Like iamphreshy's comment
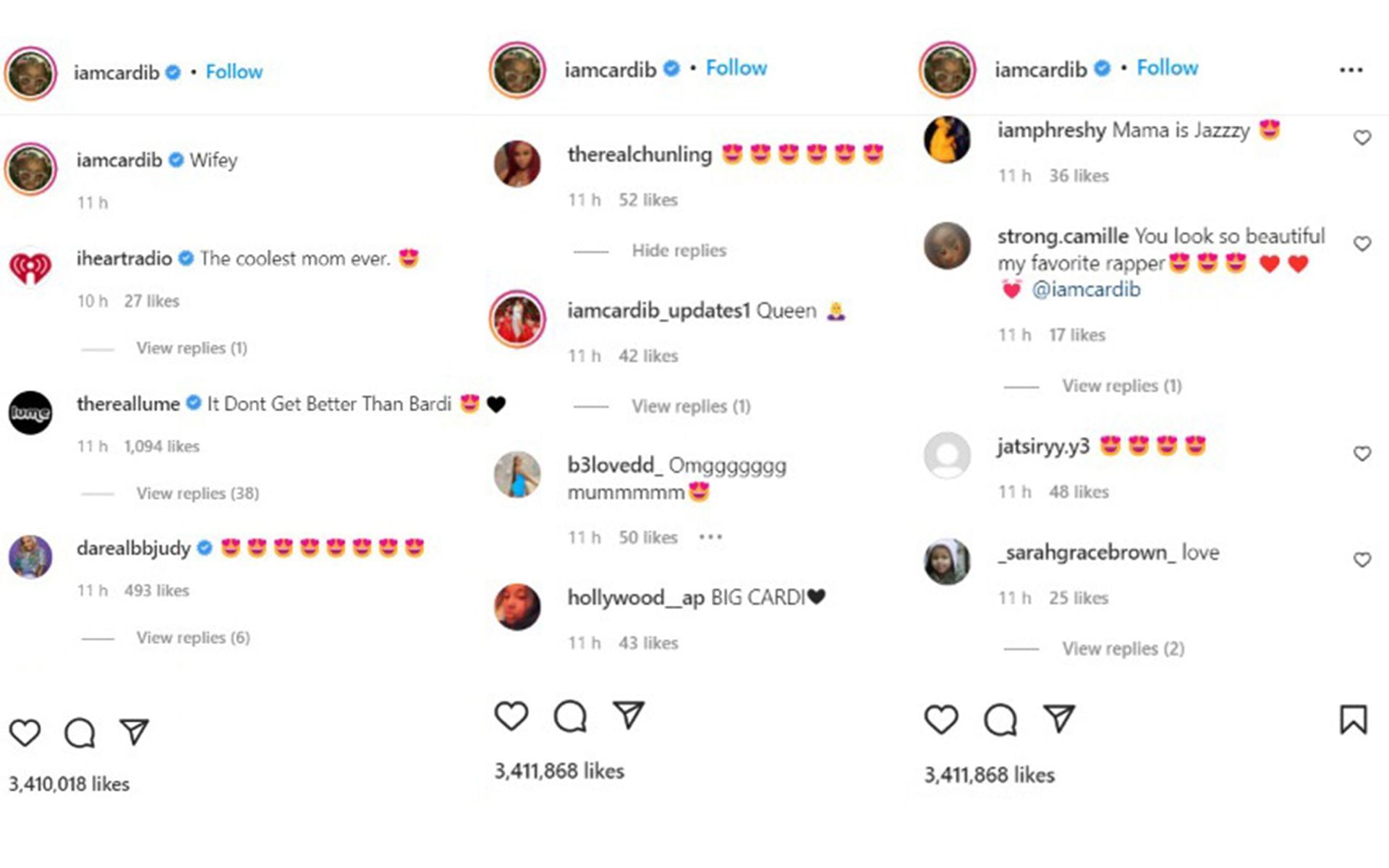 coord(1362,137)
